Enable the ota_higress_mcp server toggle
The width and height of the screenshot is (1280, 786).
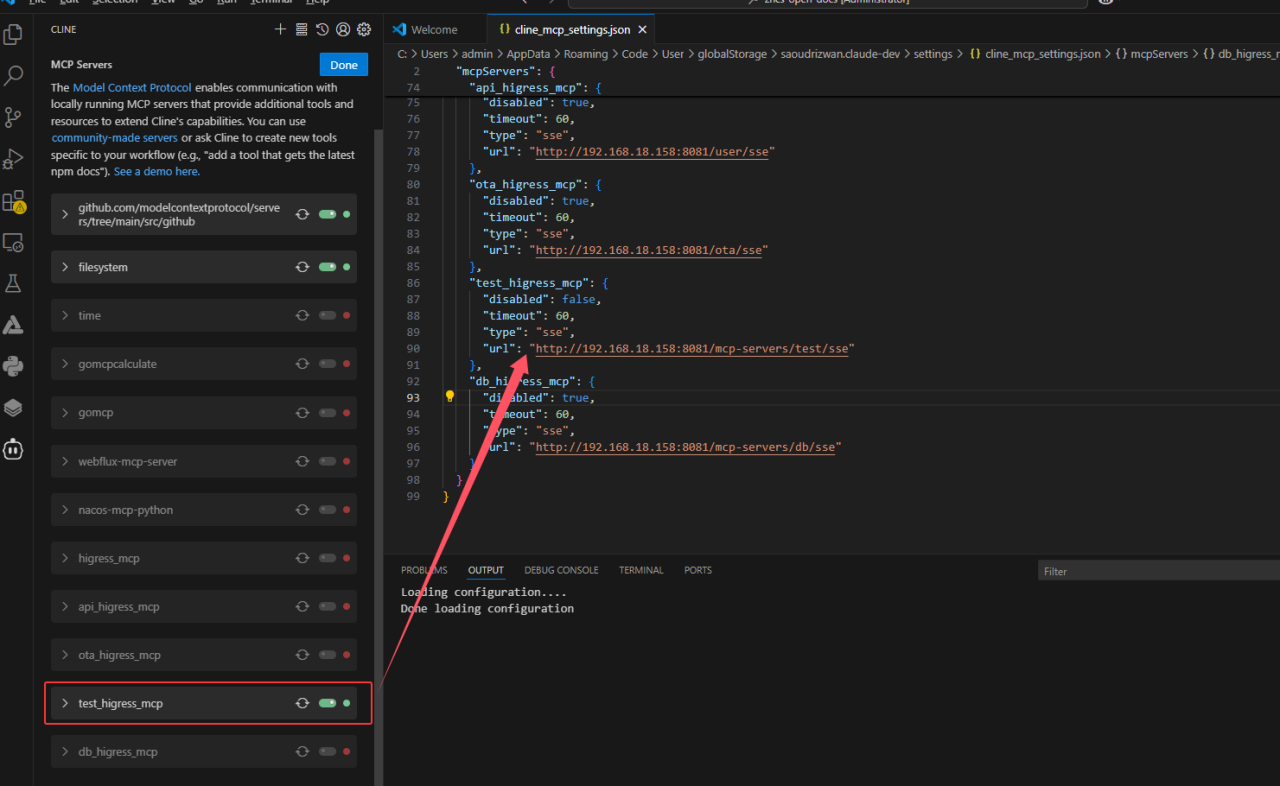tap(327, 655)
